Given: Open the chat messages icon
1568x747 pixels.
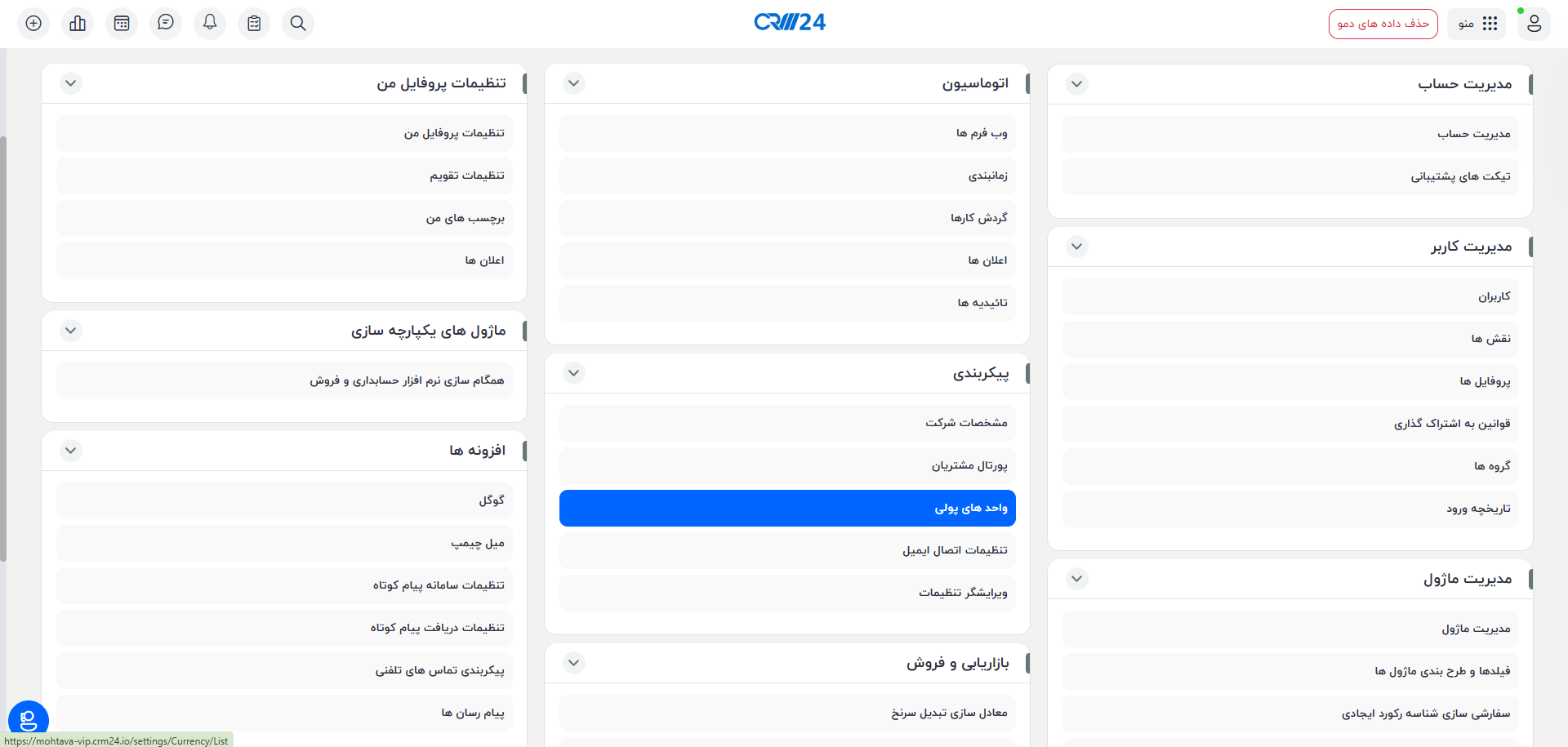Looking at the screenshot, I should point(165,23).
